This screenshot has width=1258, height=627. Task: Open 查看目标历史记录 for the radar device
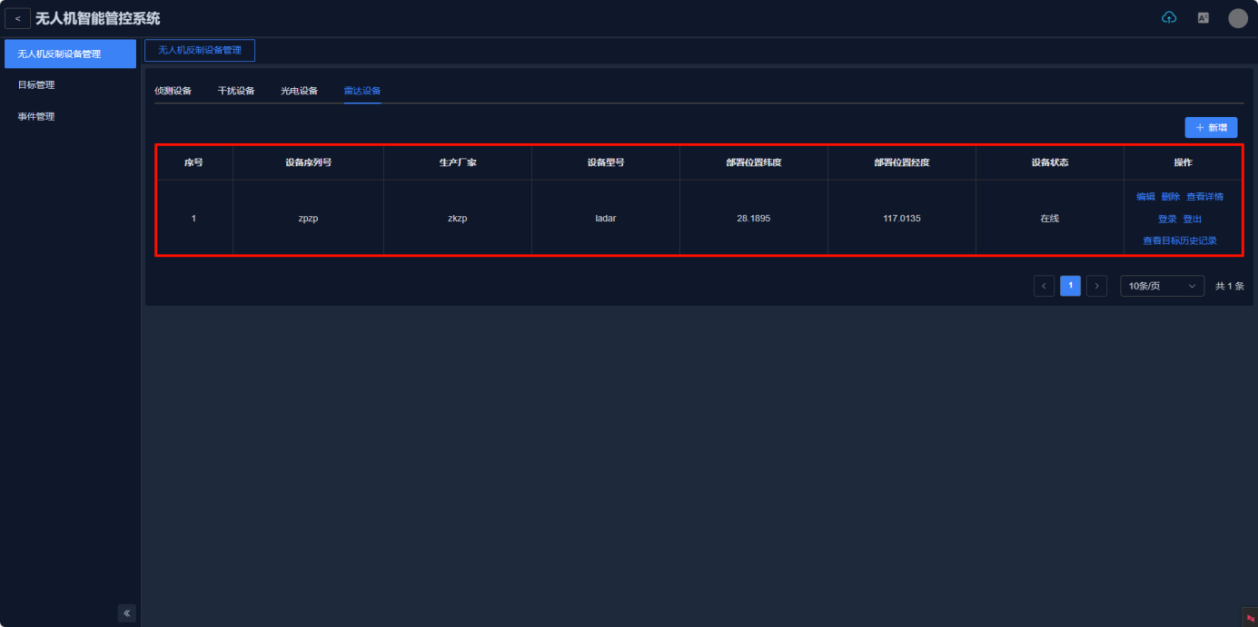(1179, 241)
